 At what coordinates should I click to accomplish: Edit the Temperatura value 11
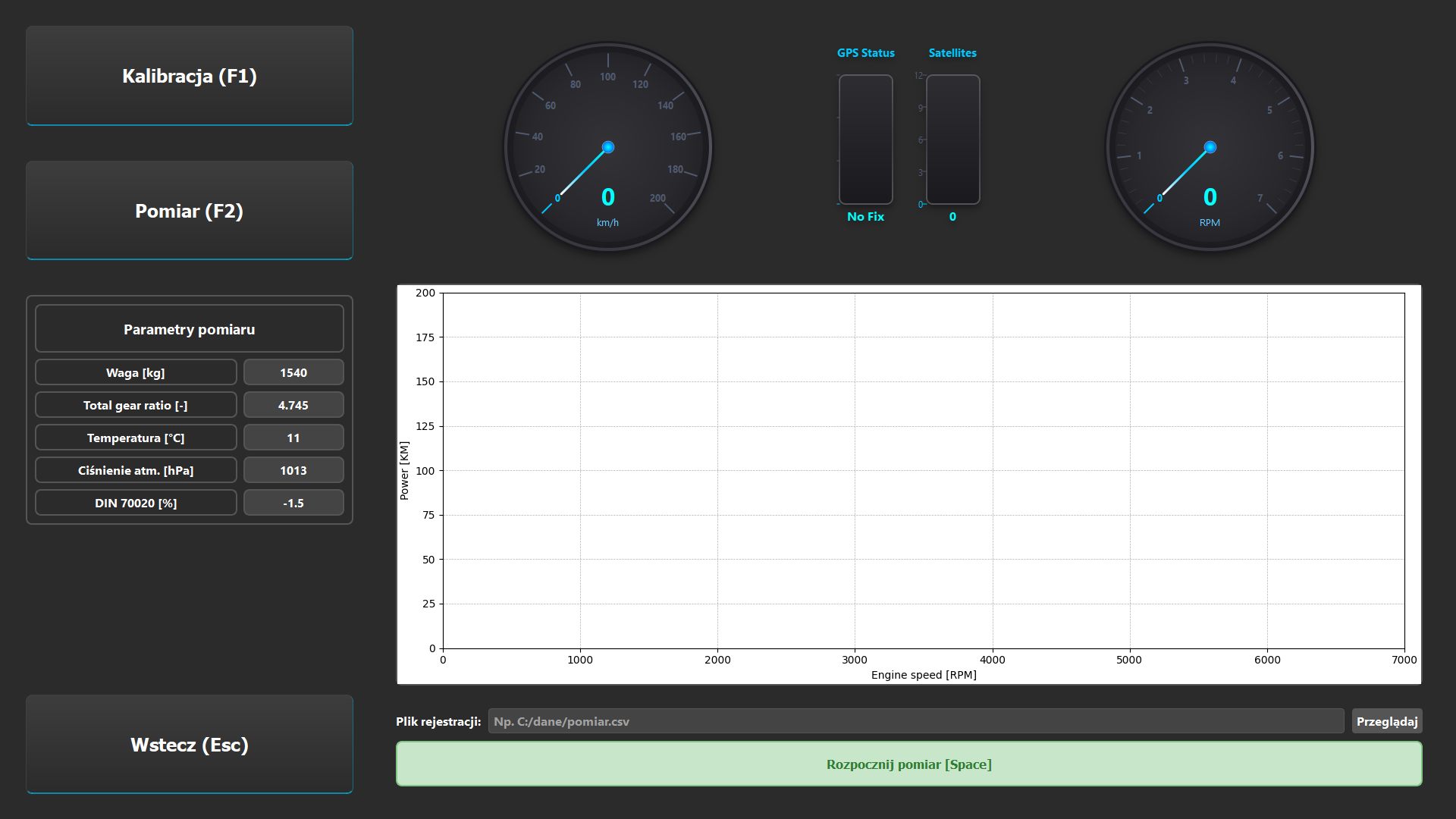click(293, 438)
